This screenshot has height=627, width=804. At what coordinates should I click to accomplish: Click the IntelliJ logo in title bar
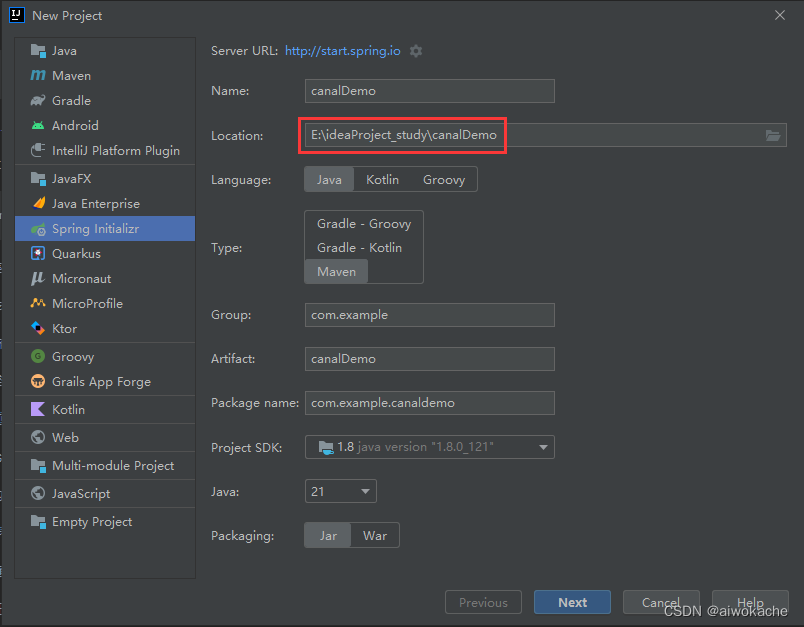17,15
